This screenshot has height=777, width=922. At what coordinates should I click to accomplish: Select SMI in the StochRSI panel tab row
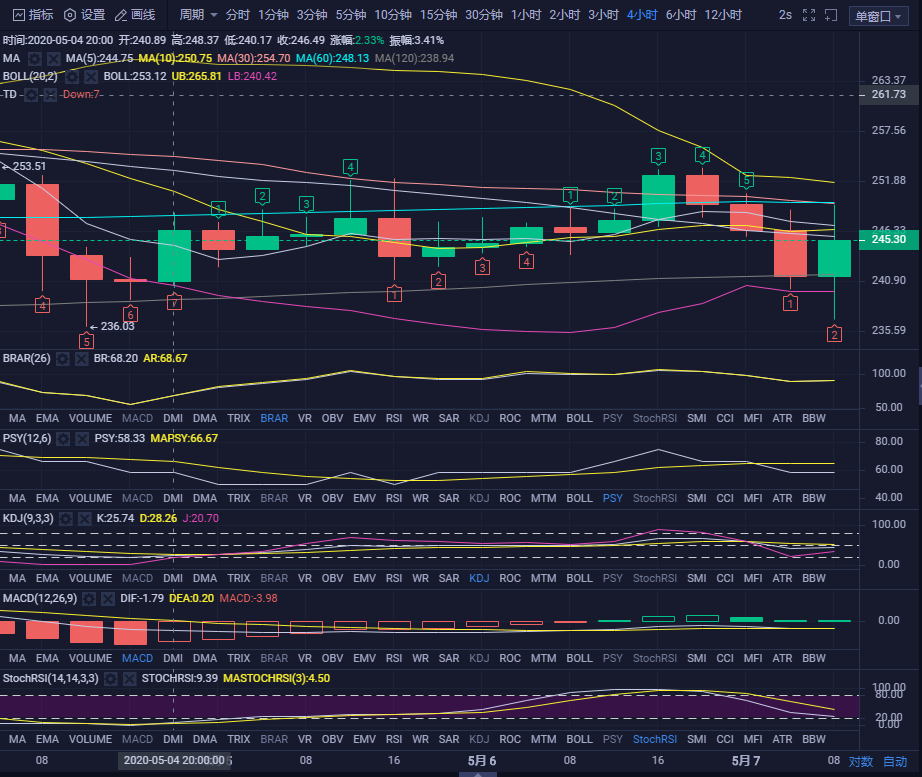click(x=697, y=739)
